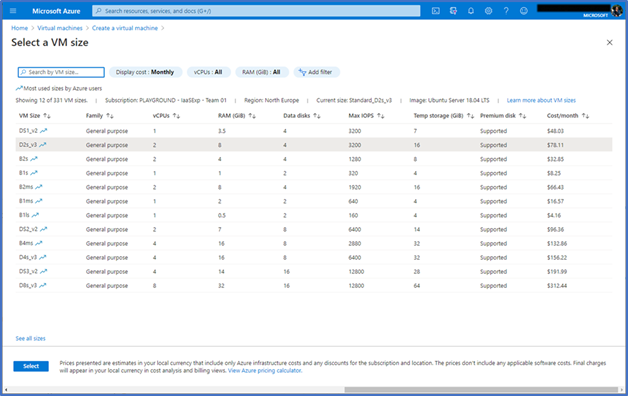Open vCPUs All filter pill
The image size is (628, 396).
coord(208,72)
